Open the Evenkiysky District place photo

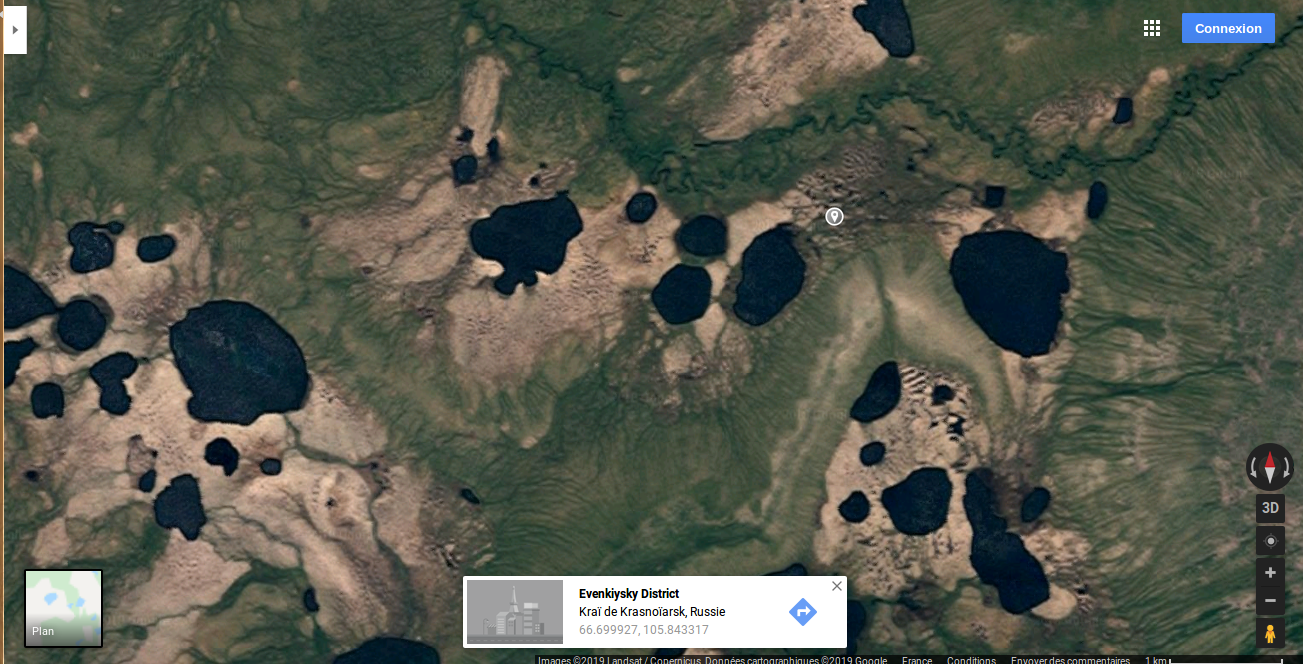[515, 611]
